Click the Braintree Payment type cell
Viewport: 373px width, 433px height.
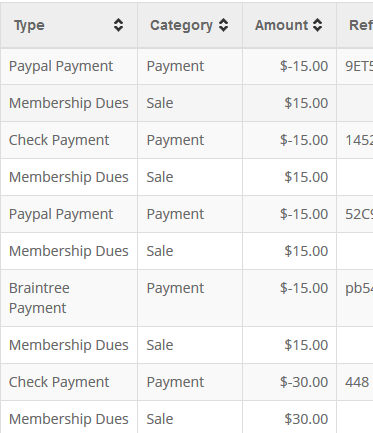coord(39,298)
